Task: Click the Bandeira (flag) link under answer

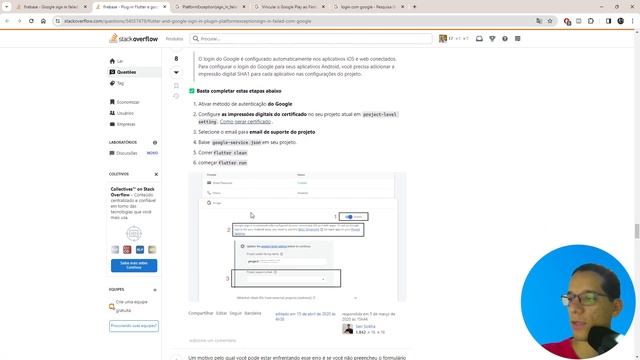Action: (x=253, y=313)
